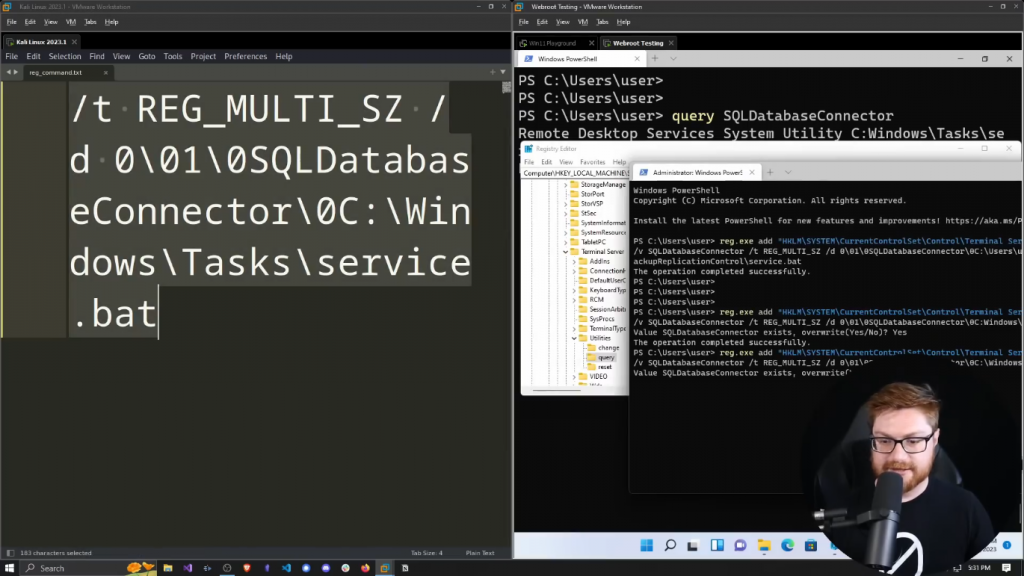Click the Sublime Text minimap scroll area
This screenshot has width=1024, height=576.
[x=506, y=87]
